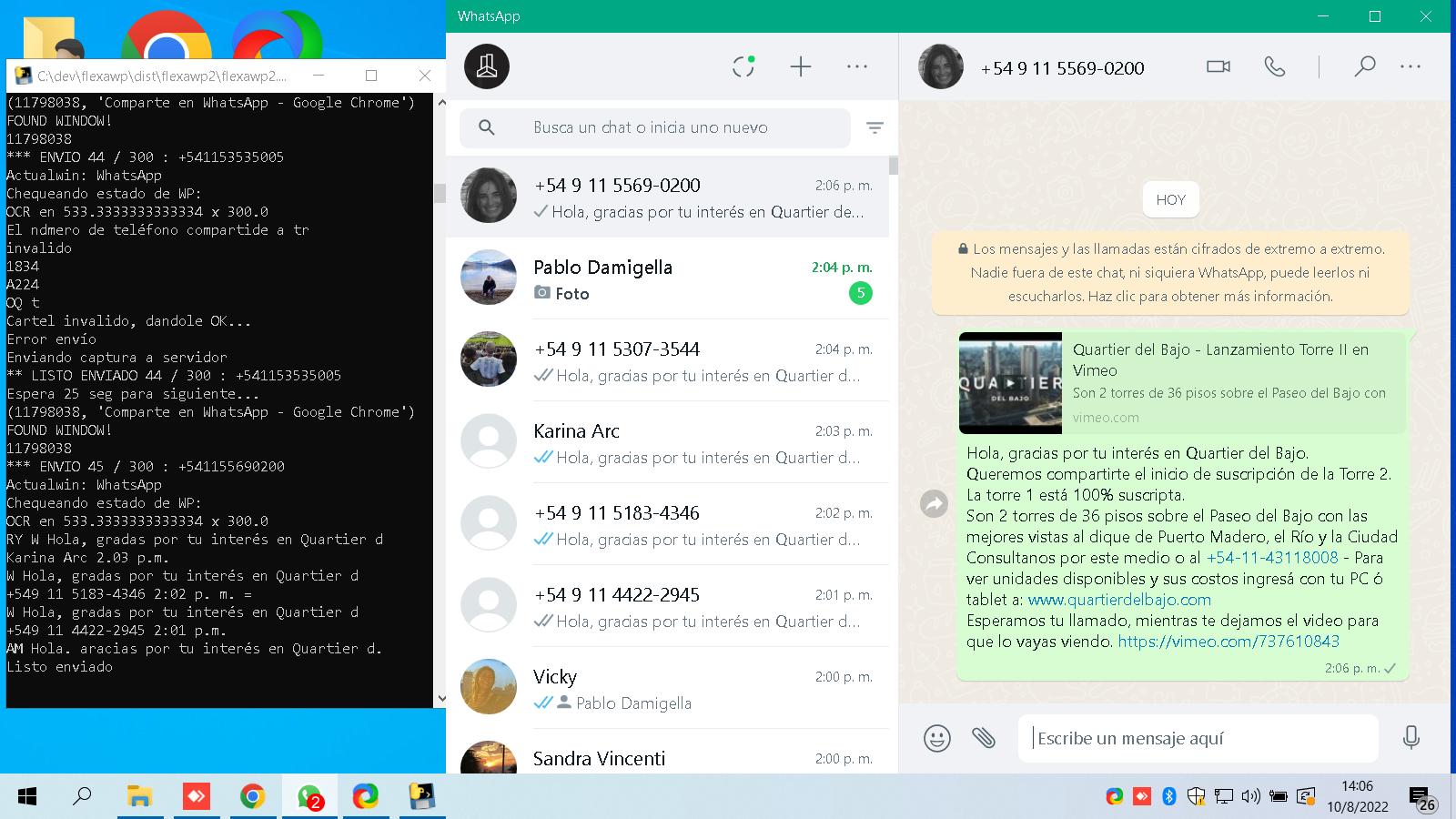Viewport: 1456px width, 819px height.
Task: Open AnyDesk red taskbar icon
Action: 197,797
